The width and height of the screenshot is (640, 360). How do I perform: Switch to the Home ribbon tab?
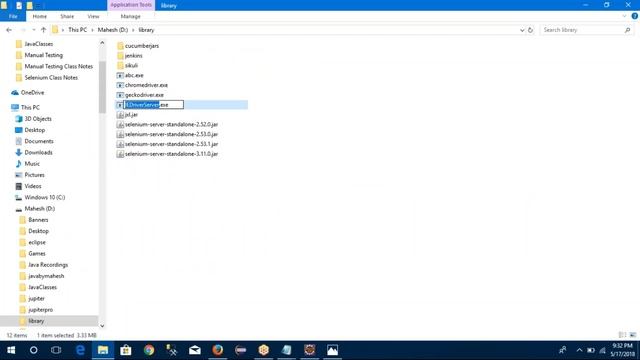[x=40, y=16]
